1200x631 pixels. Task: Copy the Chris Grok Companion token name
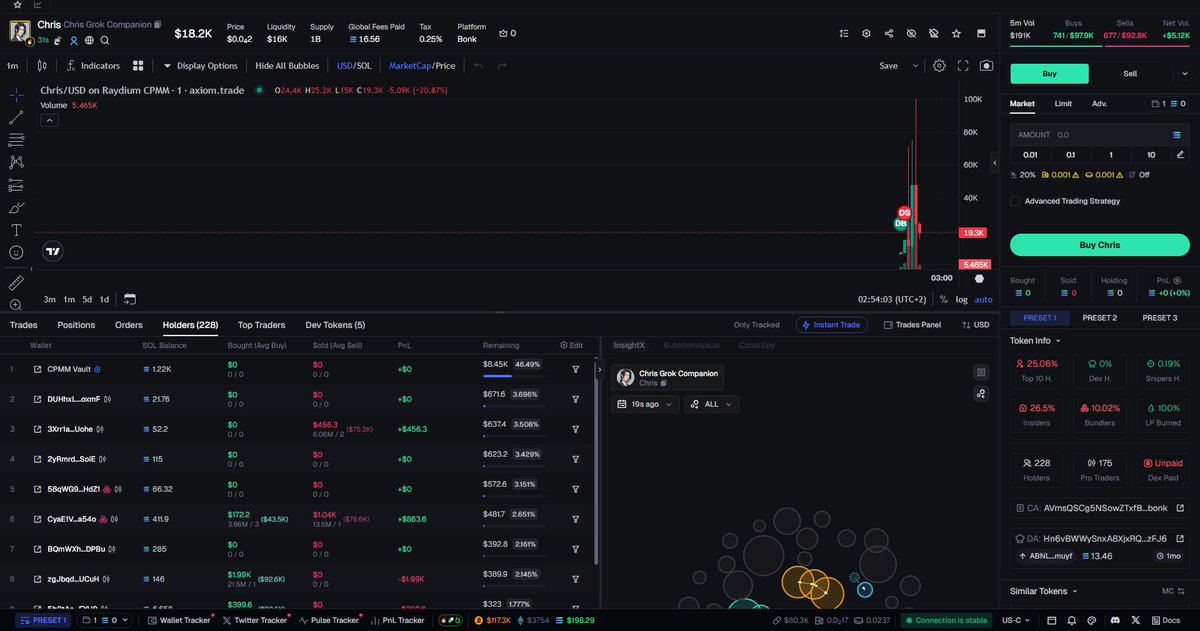(x=158, y=24)
